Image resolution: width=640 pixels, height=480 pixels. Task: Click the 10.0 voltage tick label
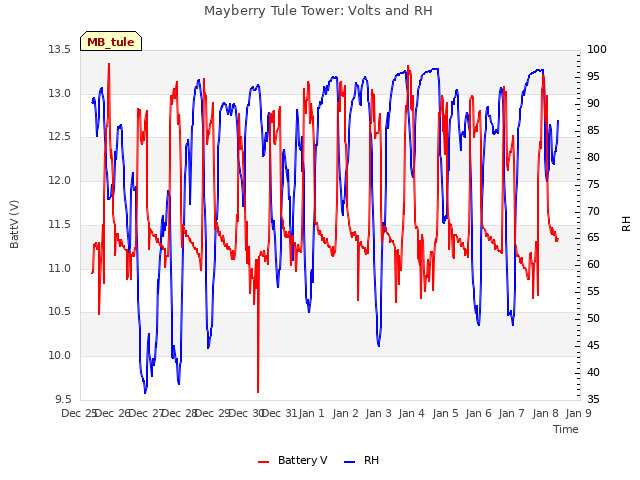coord(60,356)
